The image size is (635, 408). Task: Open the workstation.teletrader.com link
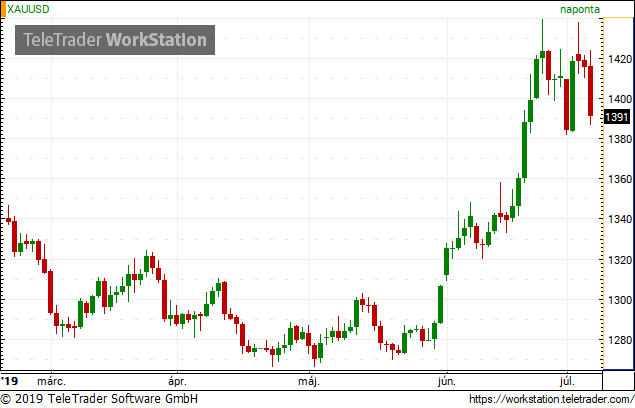[552, 399]
